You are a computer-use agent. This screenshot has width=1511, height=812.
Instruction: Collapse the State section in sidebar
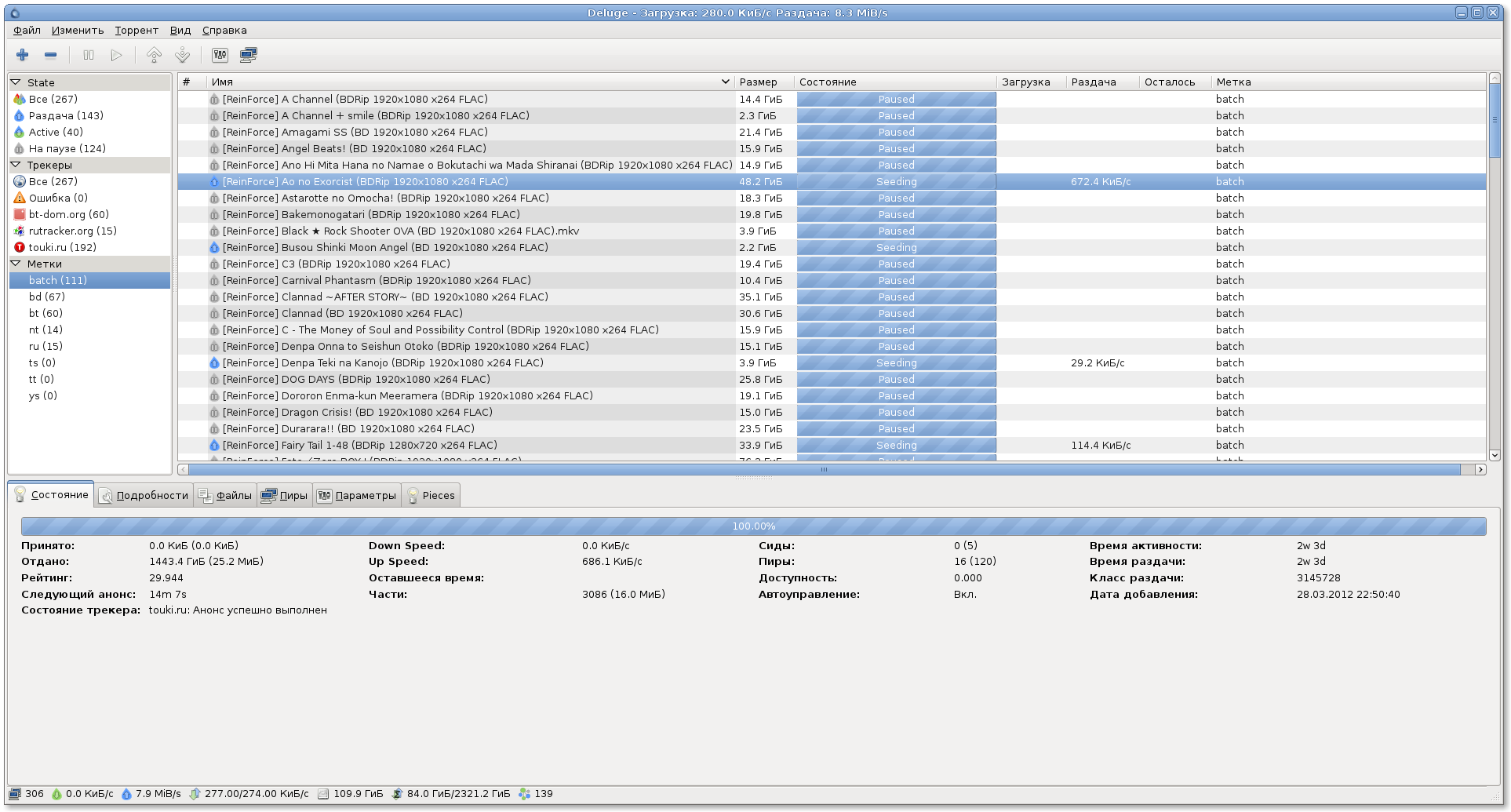coord(16,82)
